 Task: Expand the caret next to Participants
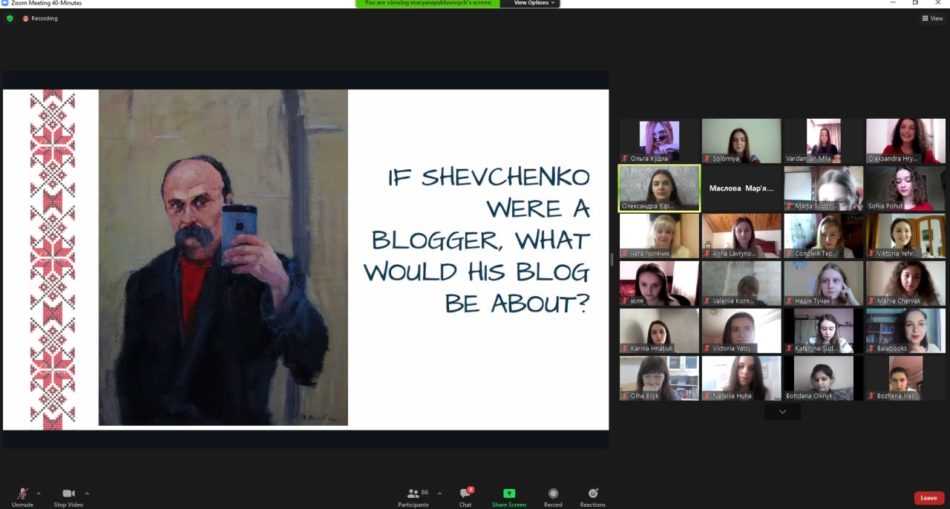439,493
